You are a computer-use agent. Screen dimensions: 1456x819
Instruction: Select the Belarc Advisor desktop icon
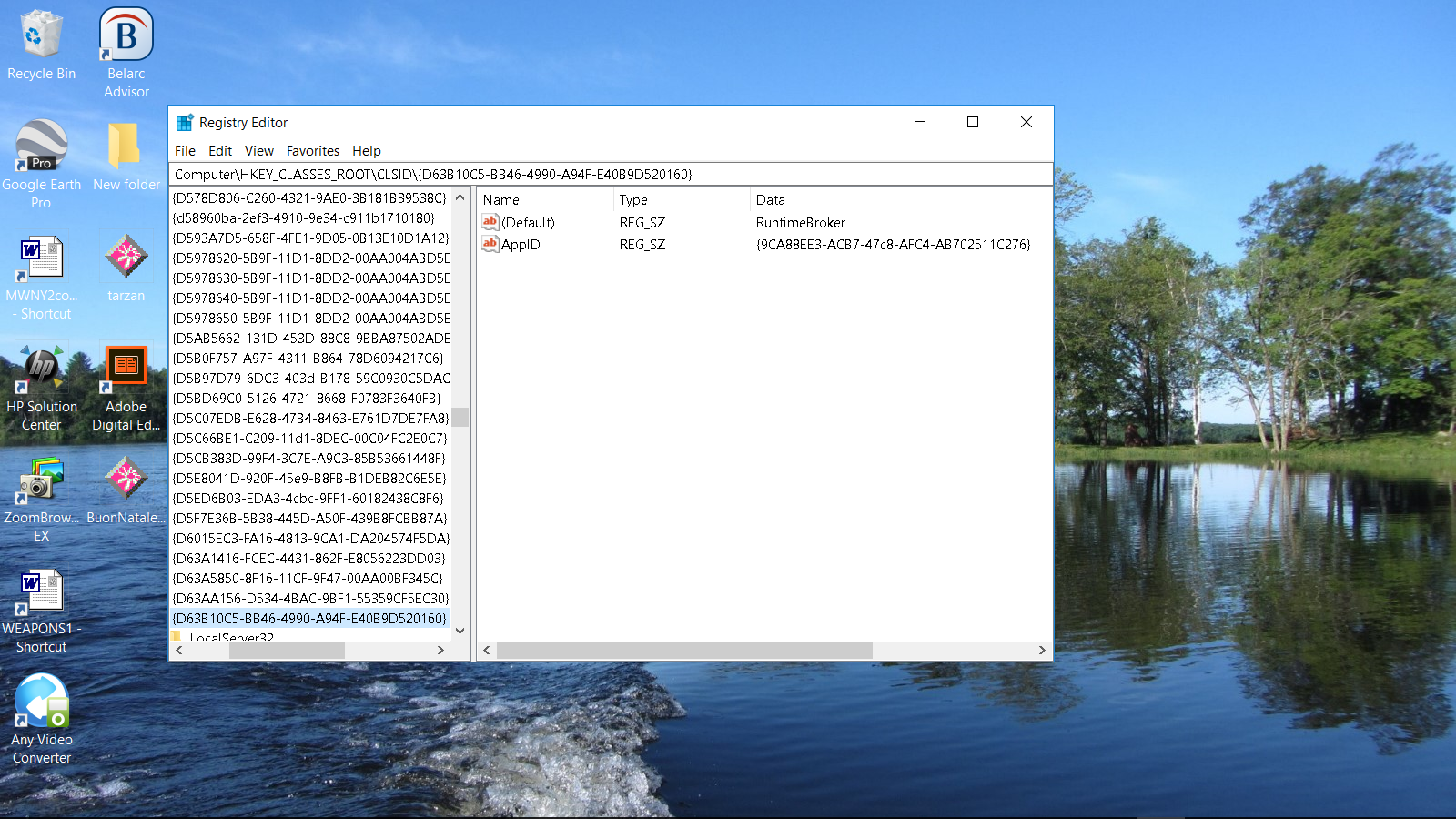click(126, 53)
